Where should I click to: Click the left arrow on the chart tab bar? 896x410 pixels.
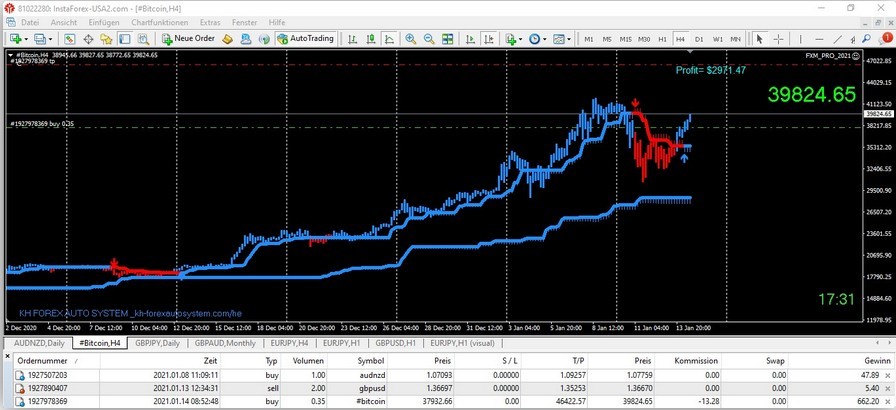coord(877,343)
